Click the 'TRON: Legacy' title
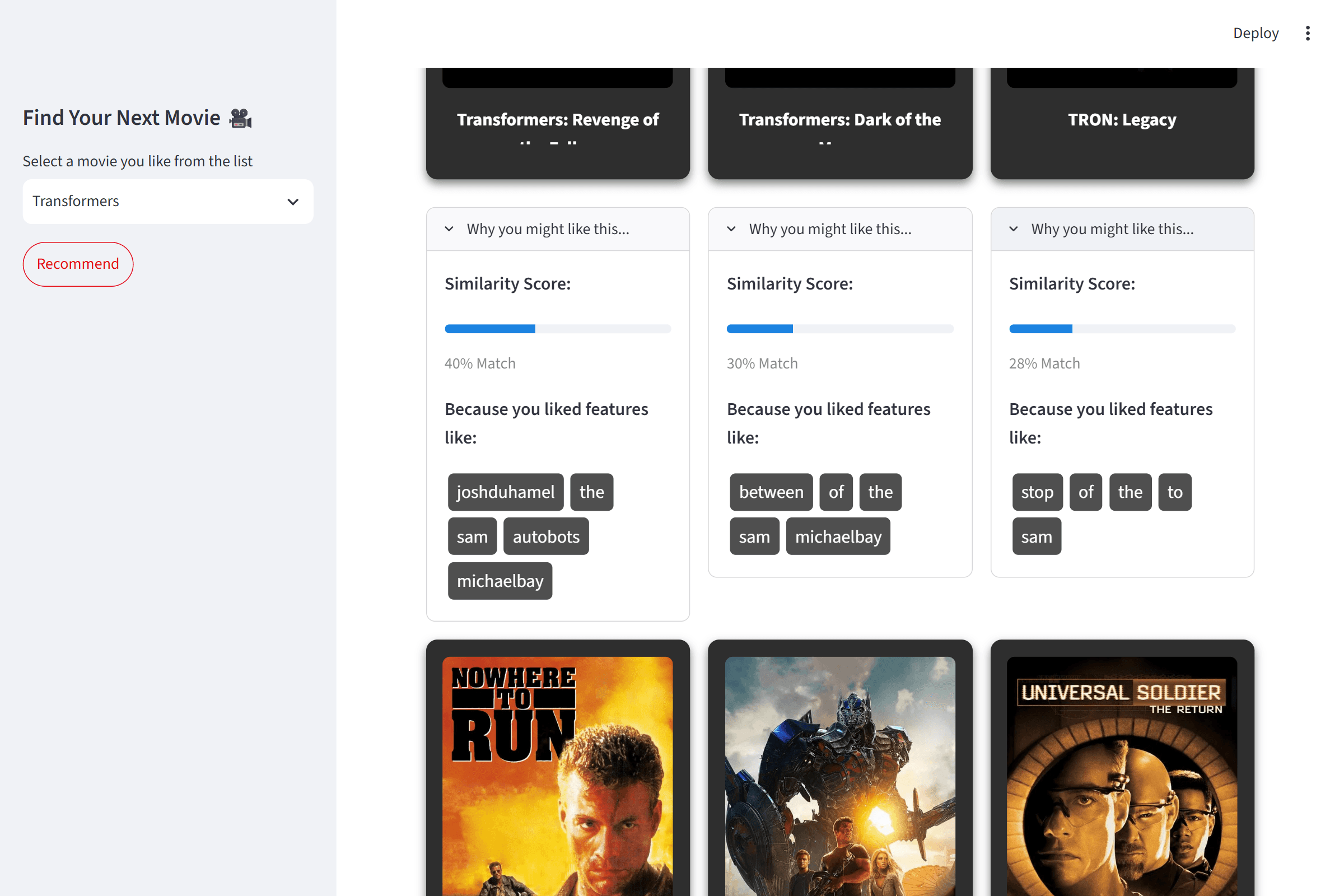Viewport: 1344px width, 896px height. pos(1122,119)
